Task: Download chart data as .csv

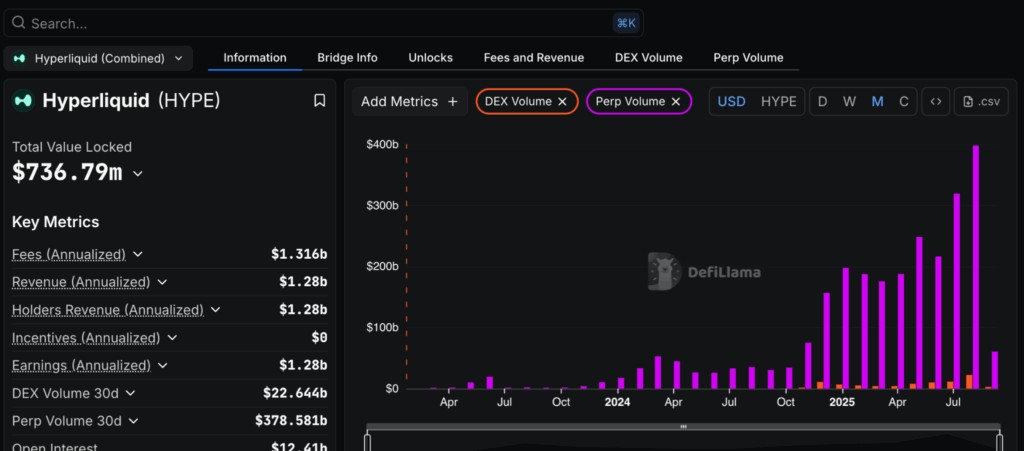Action: pyautogui.click(x=981, y=101)
